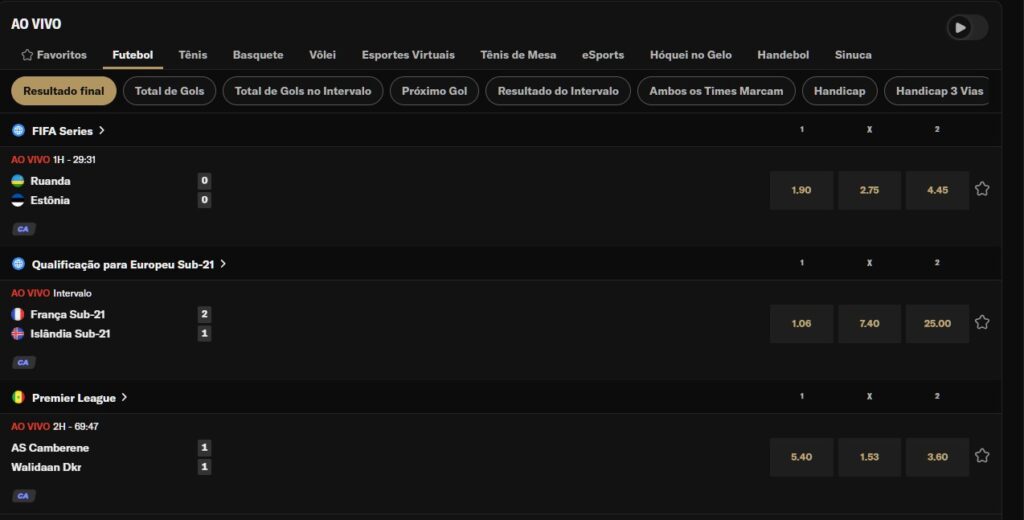Open the Basquete tab
The image size is (1024, 520).
click(258, 55)
